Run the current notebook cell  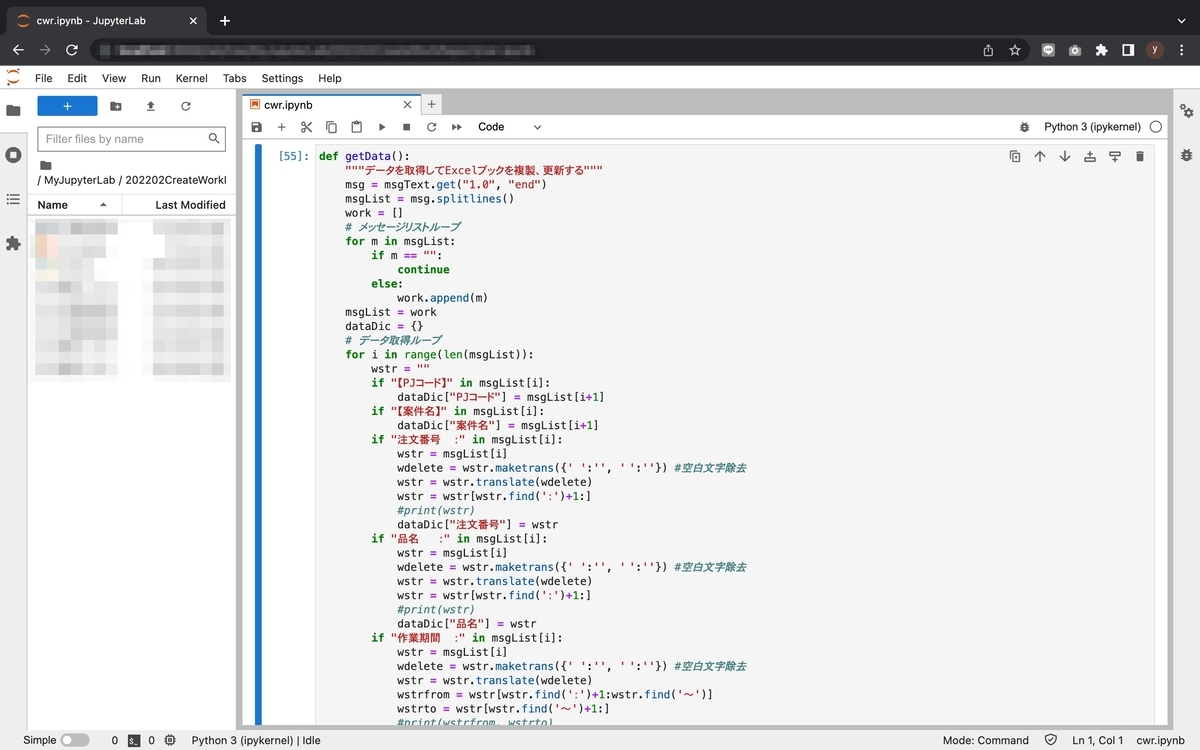[x=382, y=127]
